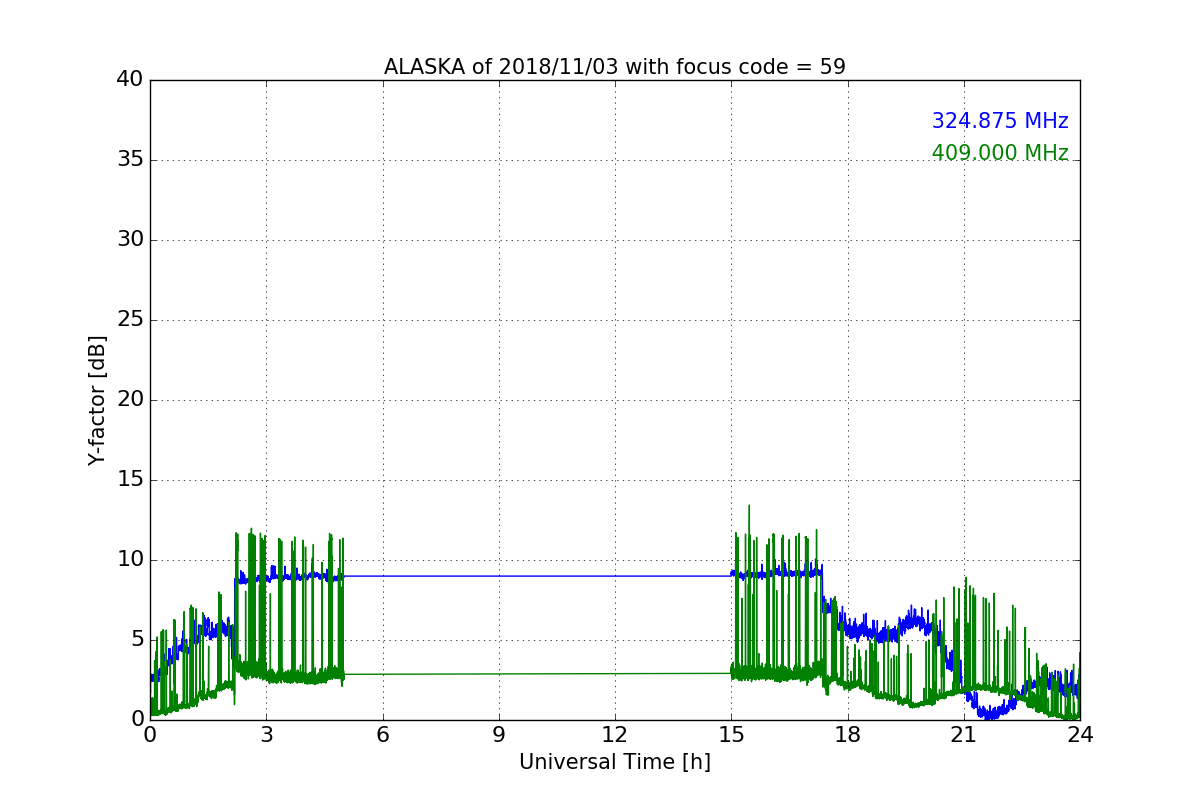Screen dimensions: 1200x800
Task: Click the flat blue line near 9 dB
Action: pos(538,576)
